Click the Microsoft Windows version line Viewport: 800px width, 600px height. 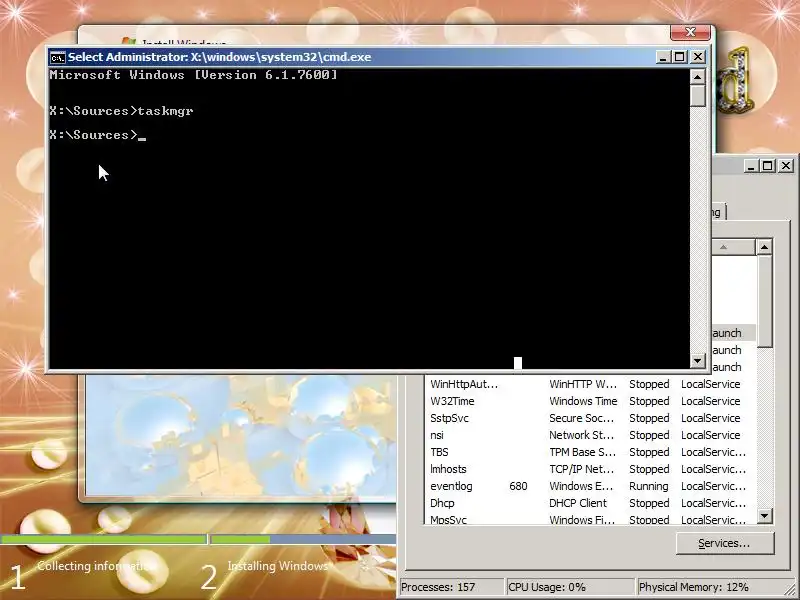(x=193, y=75)
